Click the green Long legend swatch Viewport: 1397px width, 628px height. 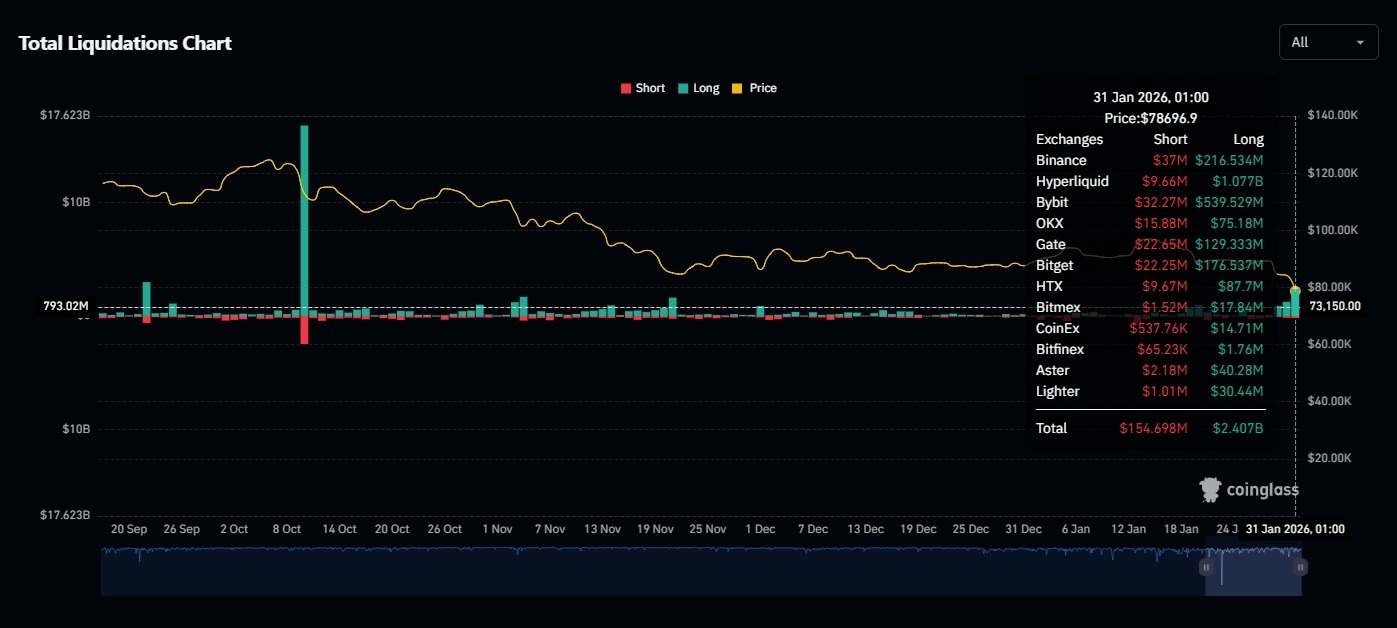682,88
